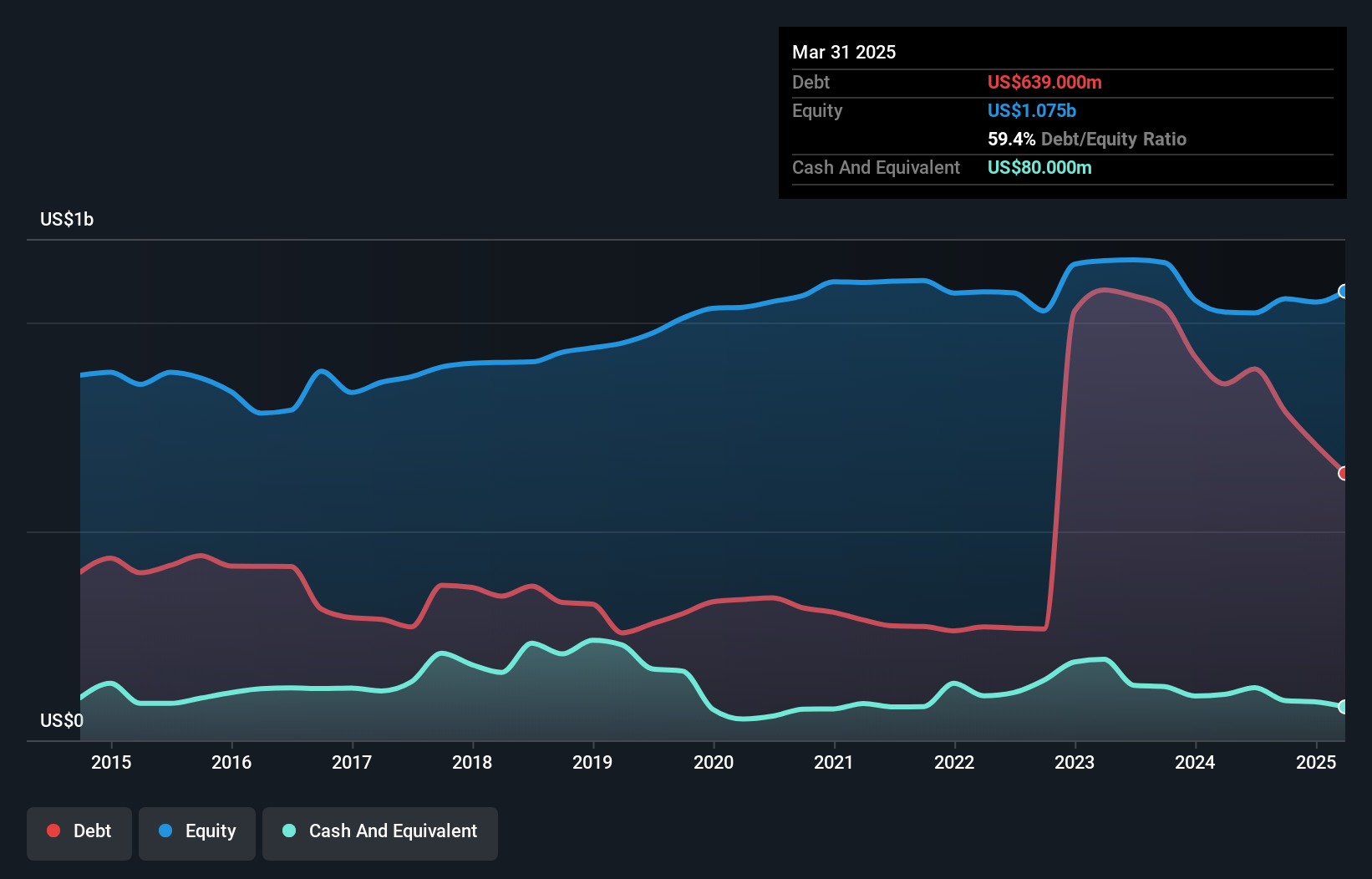Click the 2023 x-axis label
1372x879 pixels.
click(1075, 762)
